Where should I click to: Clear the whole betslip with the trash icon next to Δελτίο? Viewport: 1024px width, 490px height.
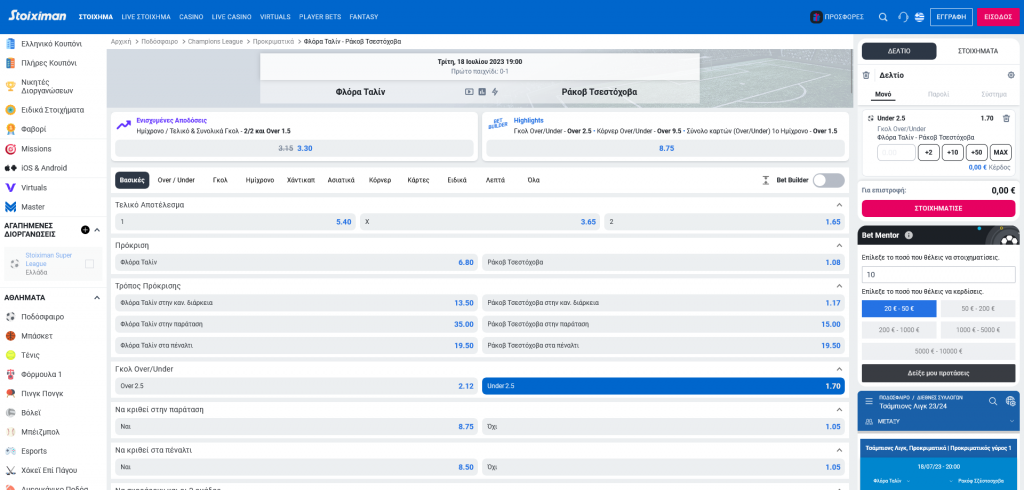click(866, 75)
